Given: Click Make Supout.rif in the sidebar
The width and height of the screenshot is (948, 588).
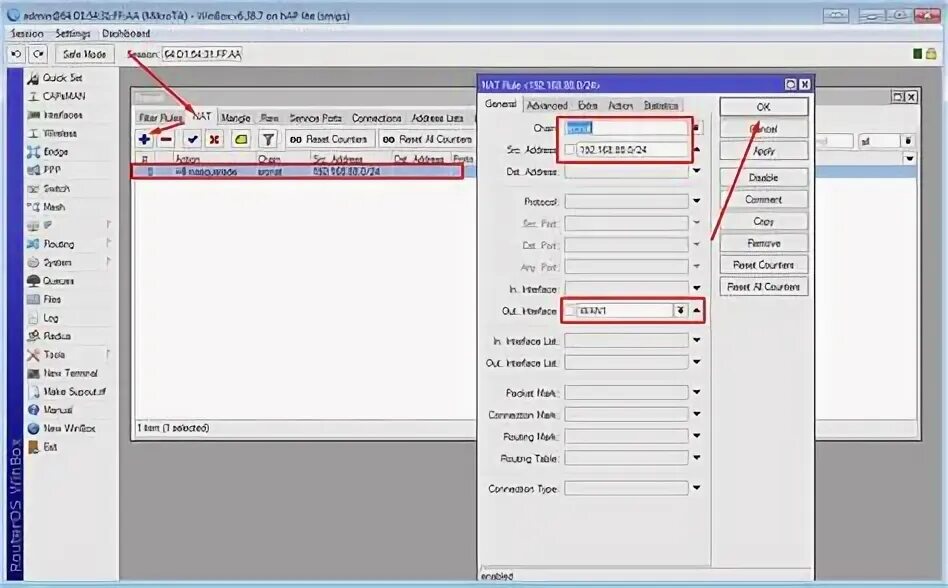Looking at the screenshot, I should (74, 392).
